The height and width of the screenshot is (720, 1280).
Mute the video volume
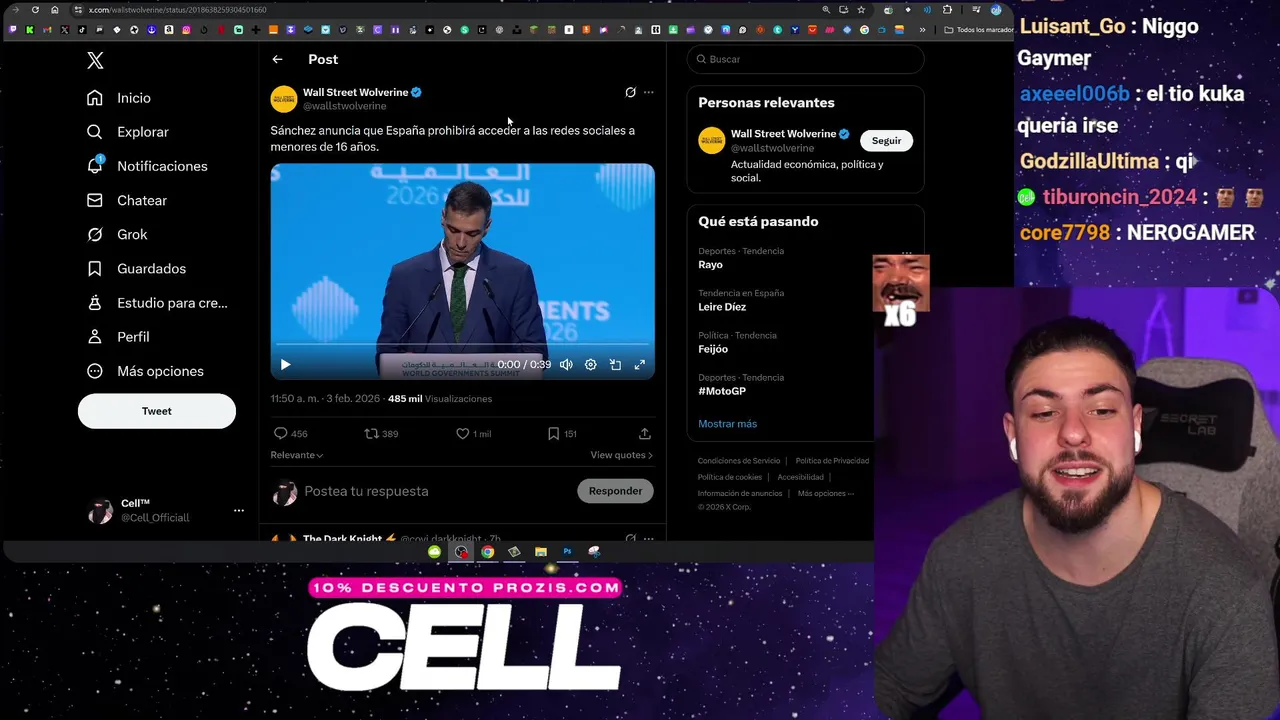(566, 365)
